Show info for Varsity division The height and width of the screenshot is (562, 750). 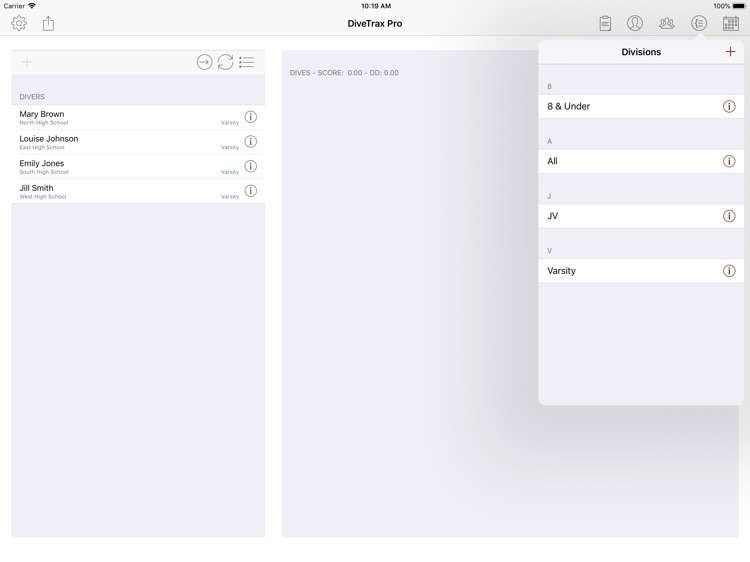pyautogui.click(x=729, y=271)
